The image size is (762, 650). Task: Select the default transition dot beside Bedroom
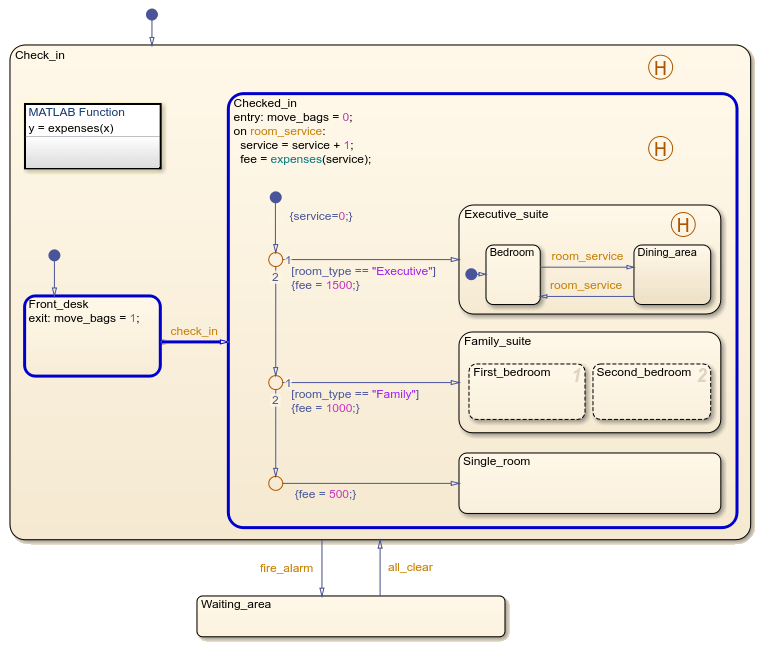pyautogui.click(x=471, y=274)
